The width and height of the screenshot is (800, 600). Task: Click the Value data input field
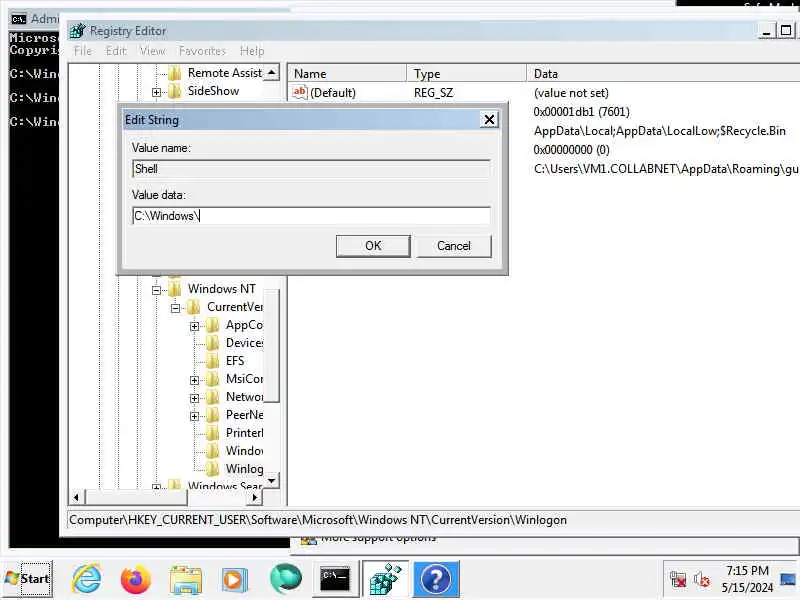311,216
